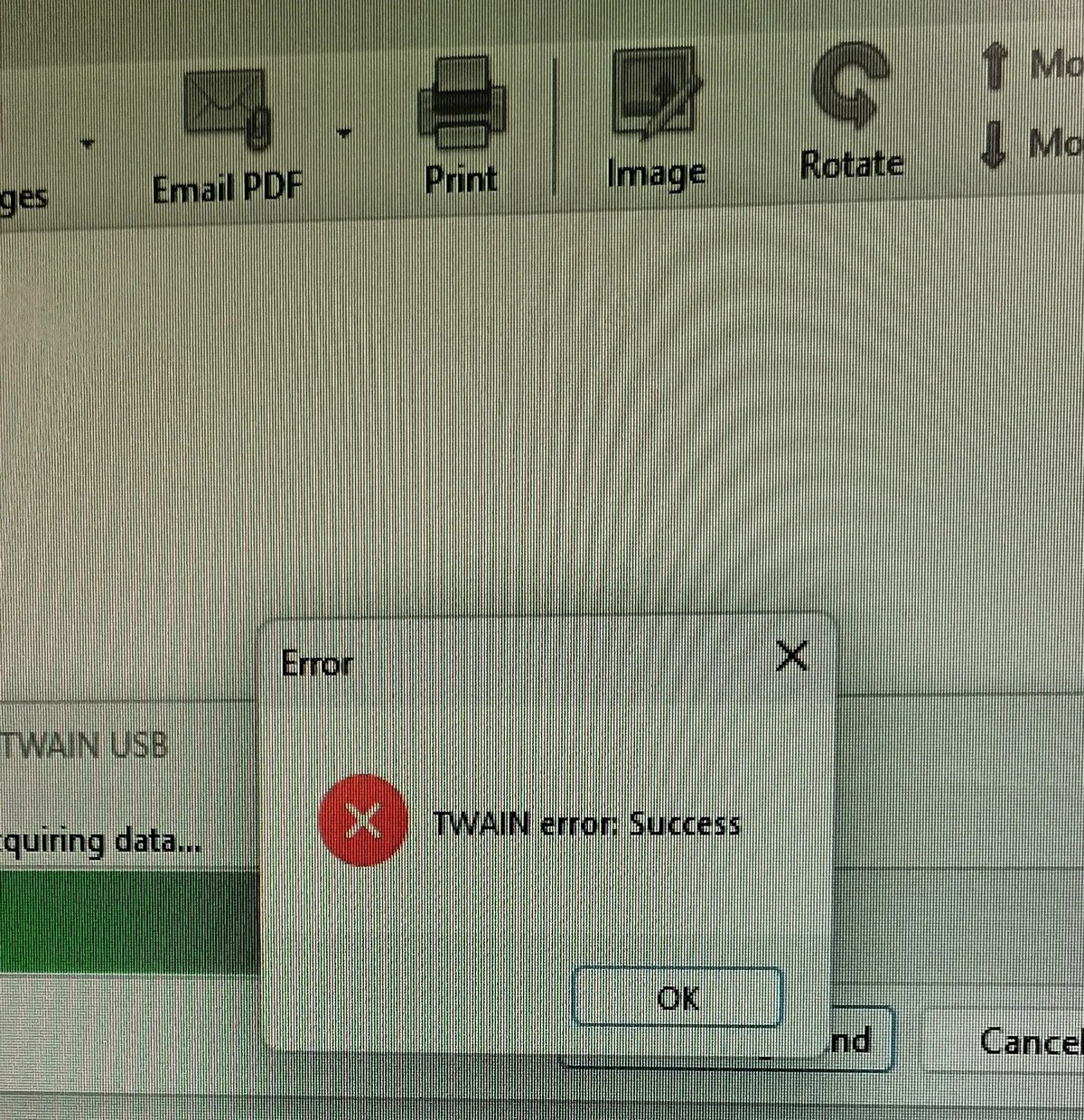Click the printer icon in the toolbar
Screen dimensions: 1084x1120
point(462,103)
